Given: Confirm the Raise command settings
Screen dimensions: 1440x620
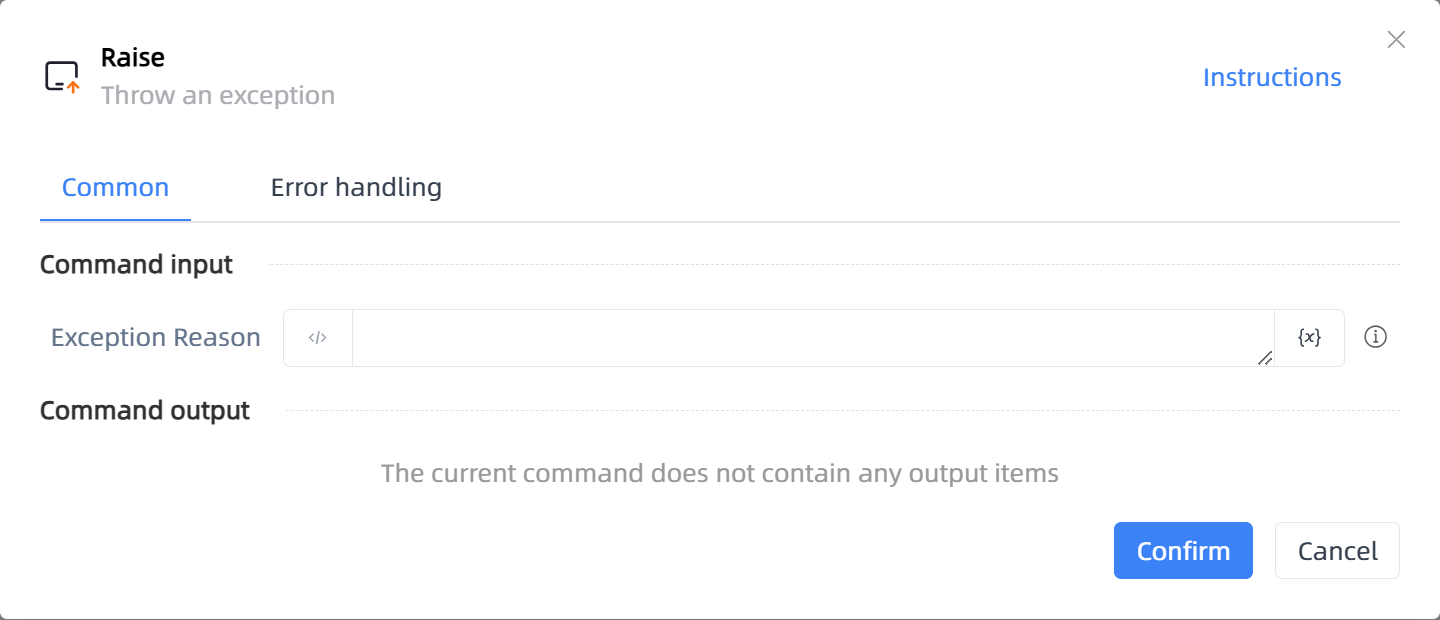Looking at the screenshot, I should click(1183, 550).
